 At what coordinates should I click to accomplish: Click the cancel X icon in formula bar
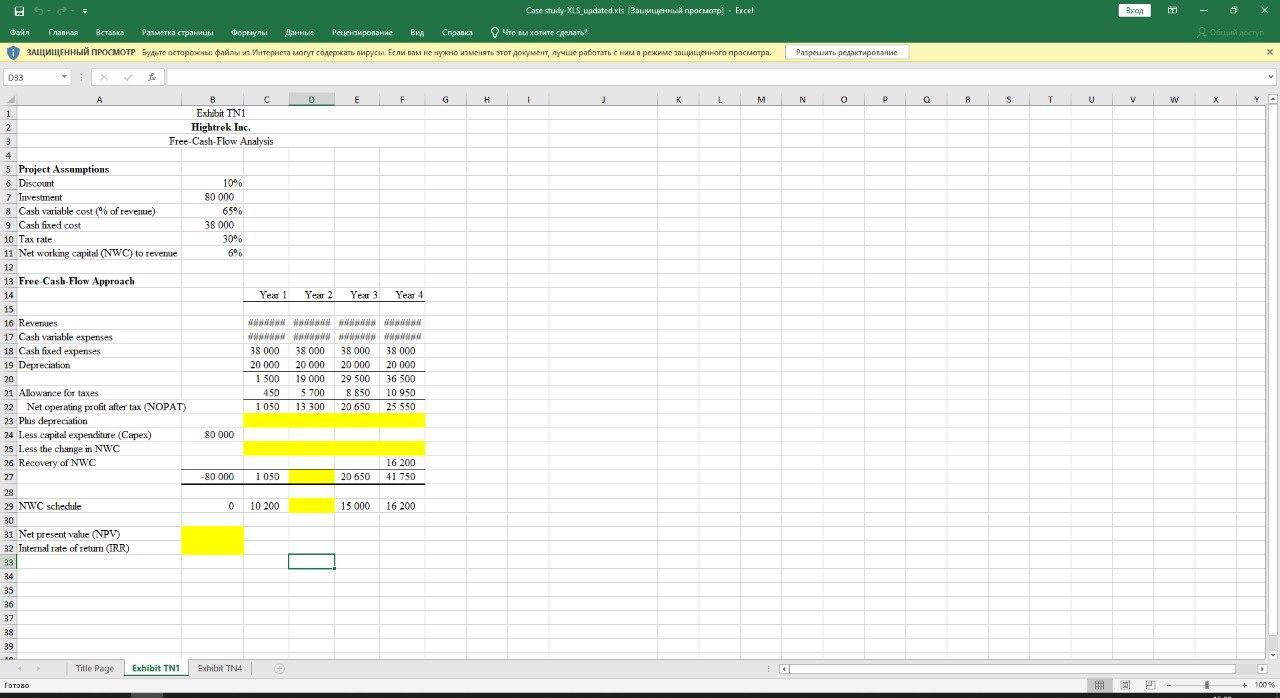[106, 77]
